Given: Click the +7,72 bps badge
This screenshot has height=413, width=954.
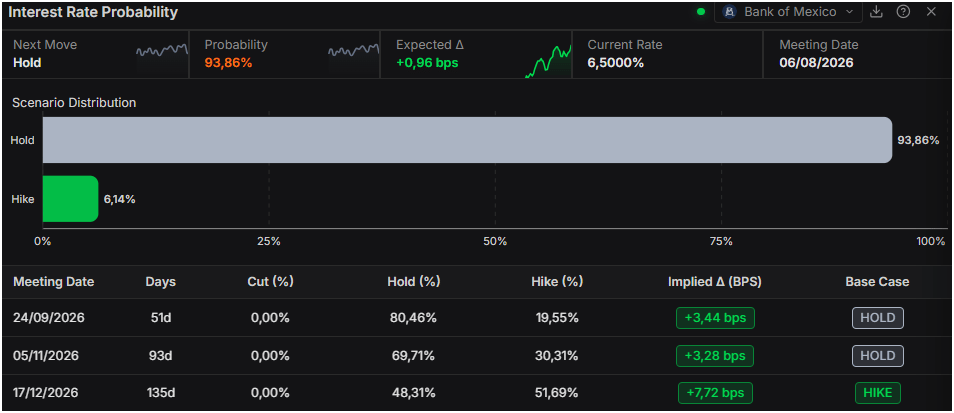Looking at the screenshot, I should 715,393.
